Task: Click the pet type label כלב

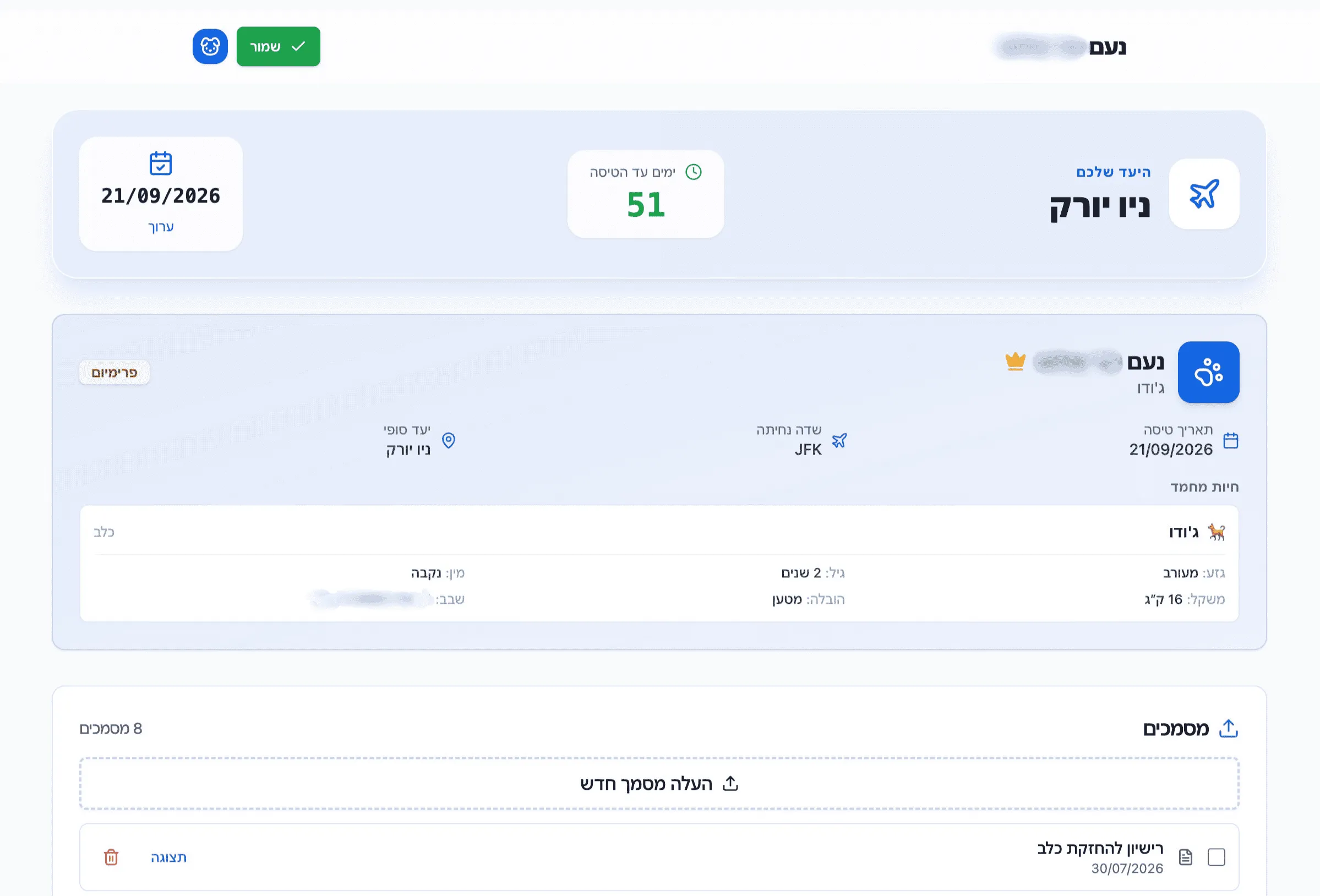Action: 104,532
